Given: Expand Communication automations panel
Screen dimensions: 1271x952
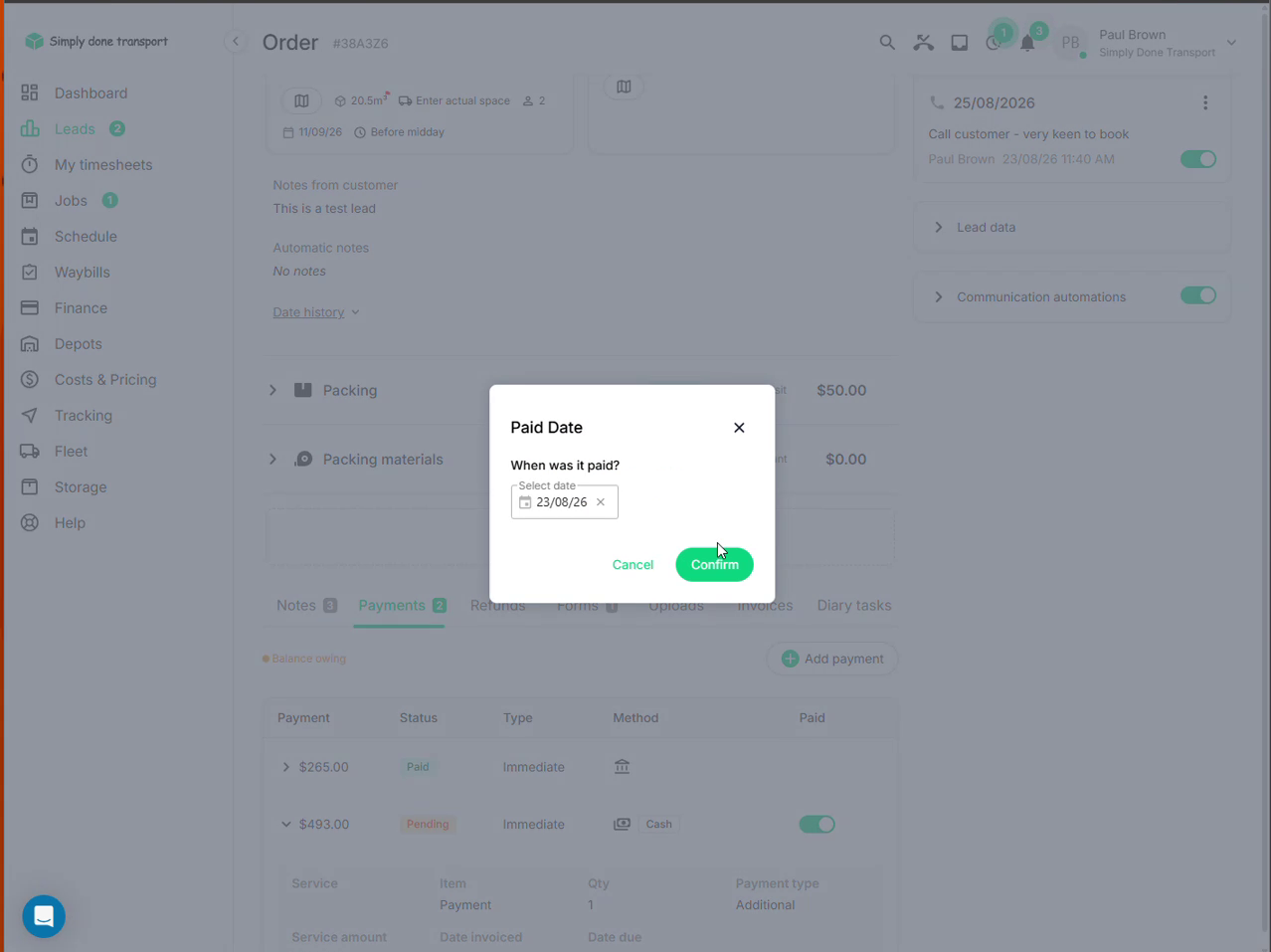Looking at the screenshot, I should click(x=938, y=296).
